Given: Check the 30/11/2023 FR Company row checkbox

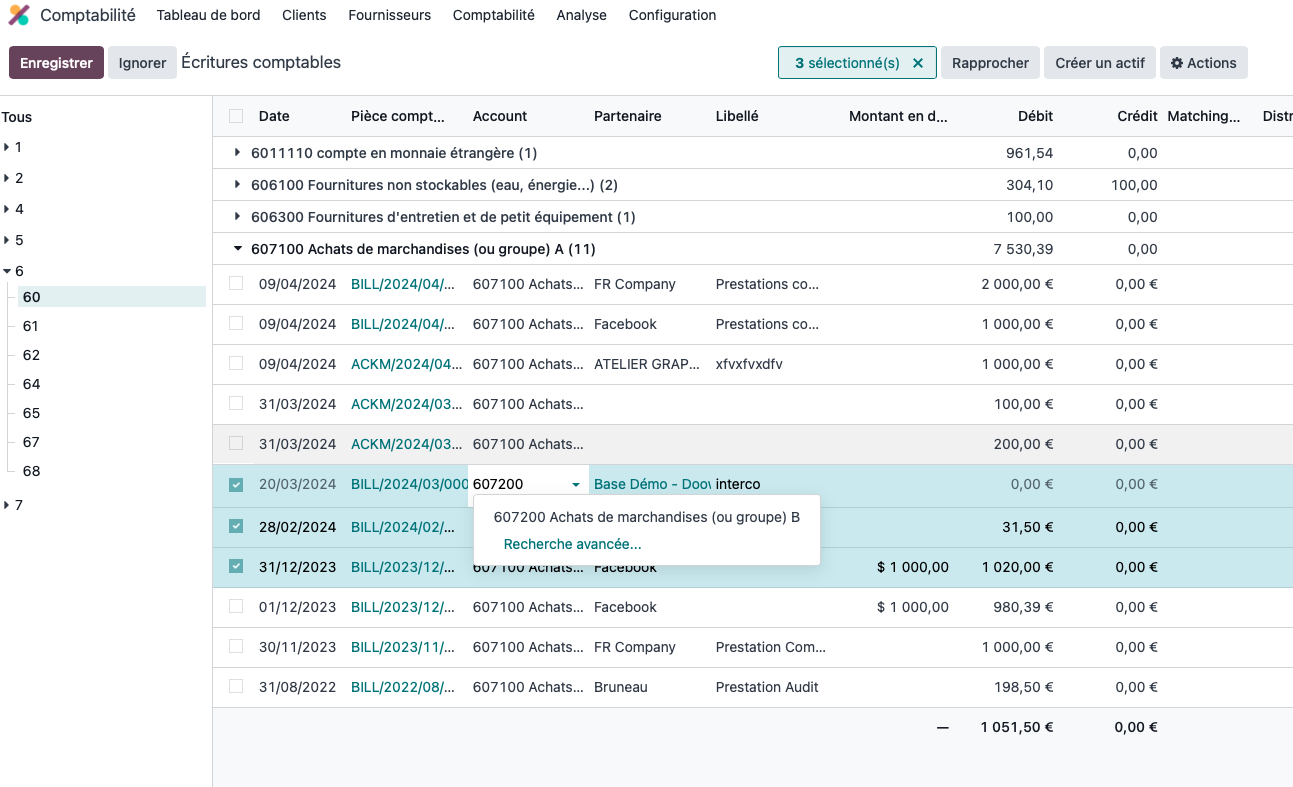Looking at the screenshot, I should [236, 647].
